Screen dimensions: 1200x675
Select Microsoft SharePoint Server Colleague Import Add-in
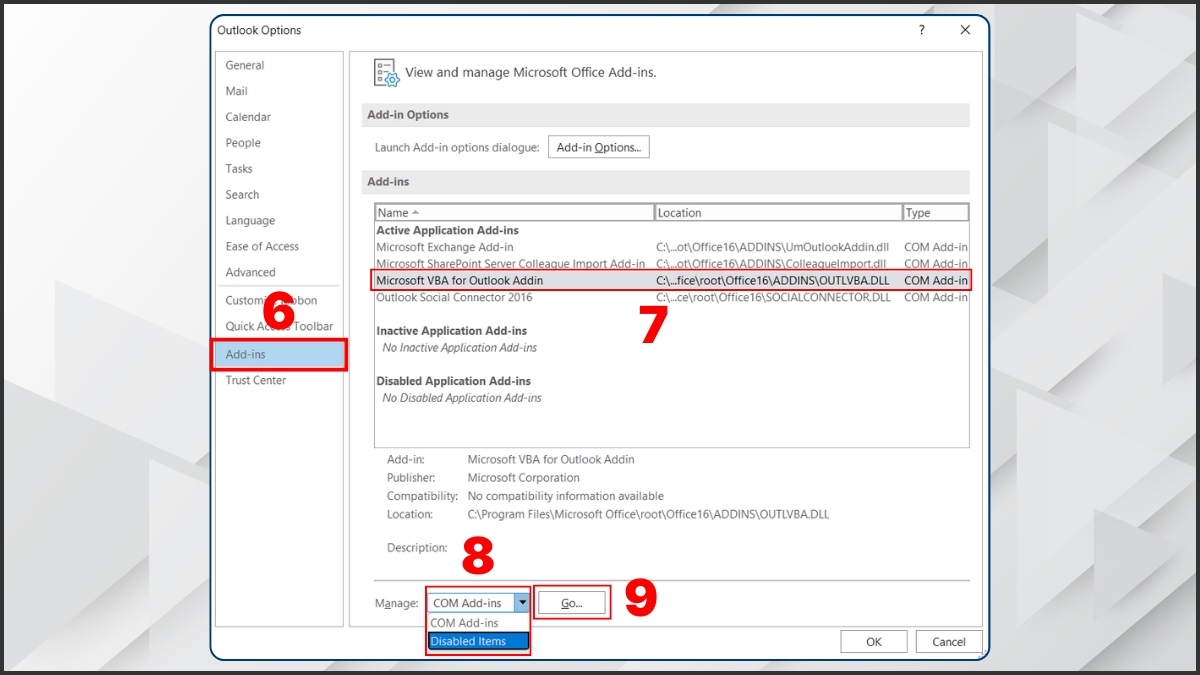click(x=672, y=264)
